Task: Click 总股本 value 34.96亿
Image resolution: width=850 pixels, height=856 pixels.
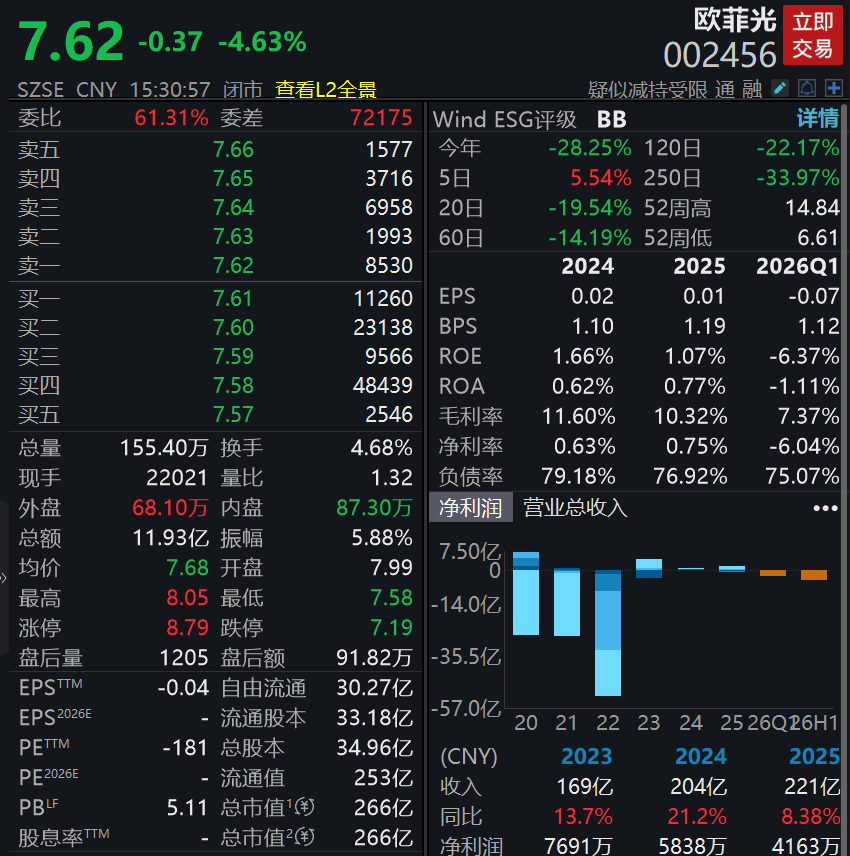Action: tap(375, 748)
